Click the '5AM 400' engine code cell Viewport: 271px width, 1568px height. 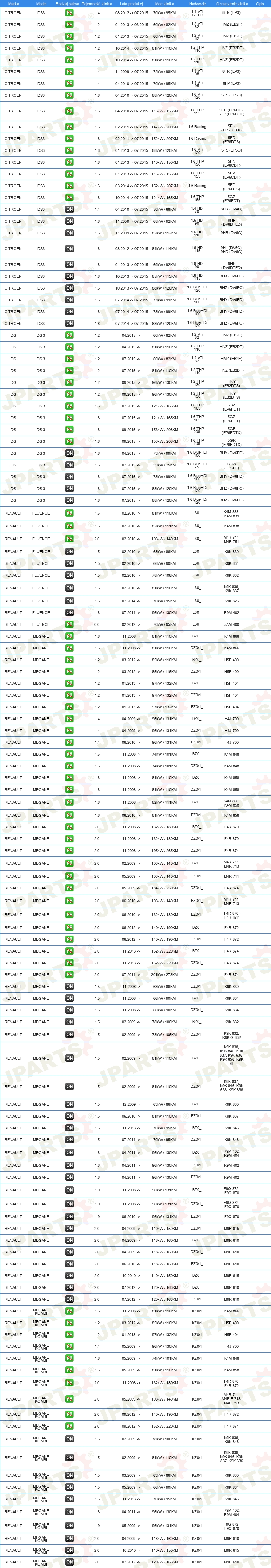pos(232,624)
